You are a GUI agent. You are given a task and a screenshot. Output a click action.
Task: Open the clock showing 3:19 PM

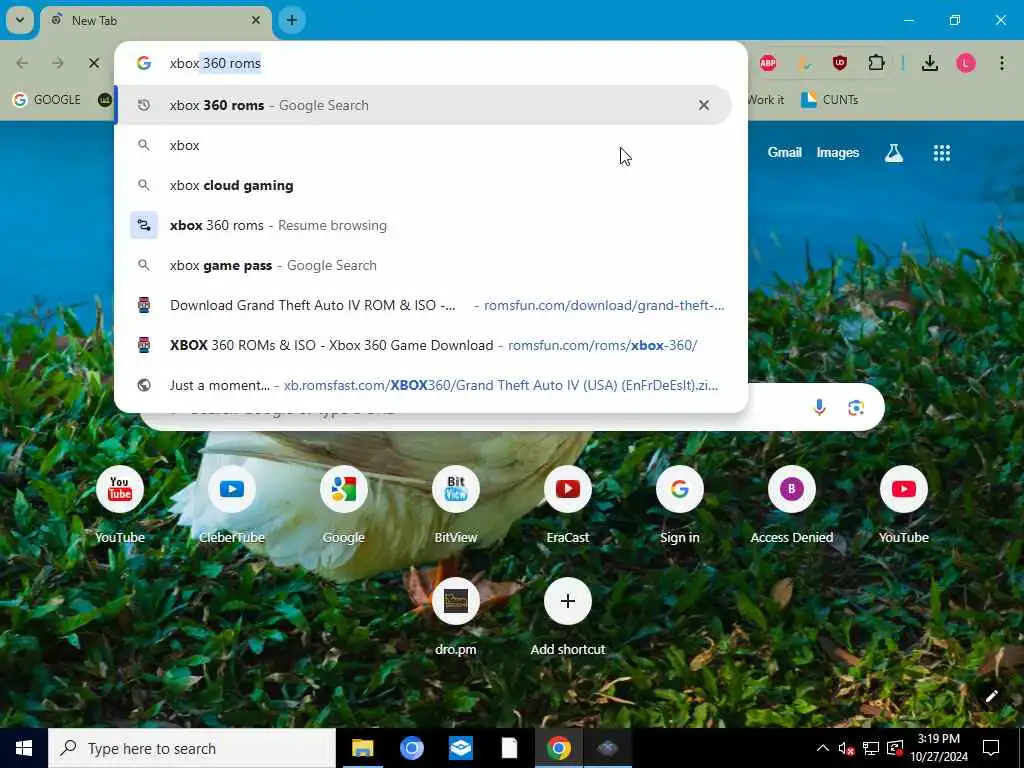click(938, 748)
